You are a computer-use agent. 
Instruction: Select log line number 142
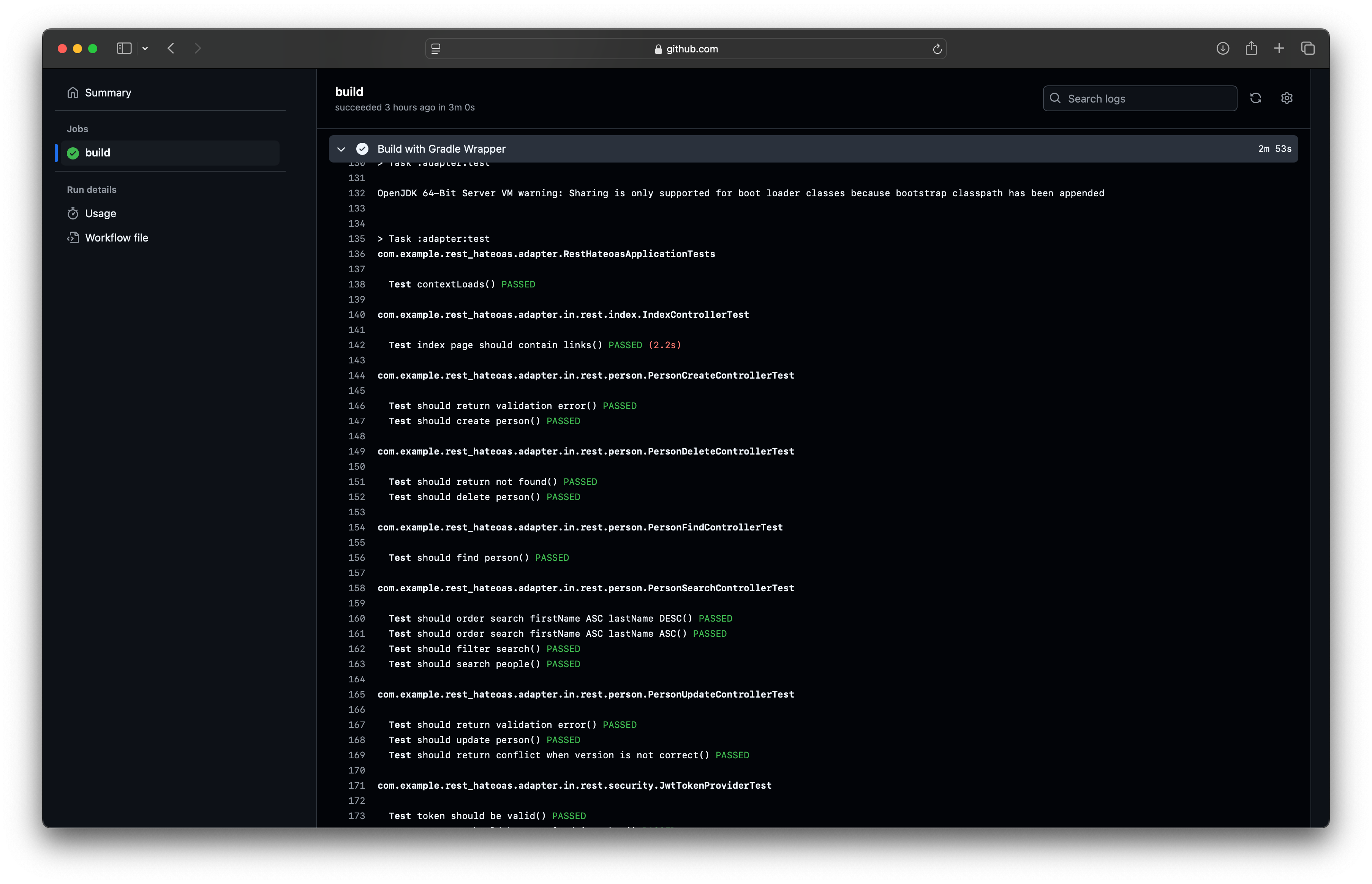point(357,345)
